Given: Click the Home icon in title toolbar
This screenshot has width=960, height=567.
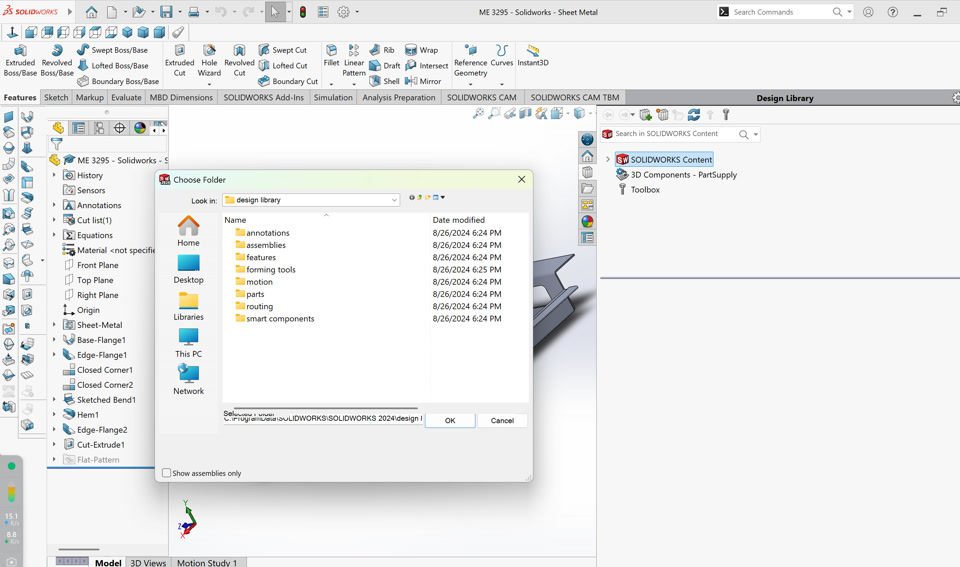Looking at the screenshot, I should [x=91, y=12].
